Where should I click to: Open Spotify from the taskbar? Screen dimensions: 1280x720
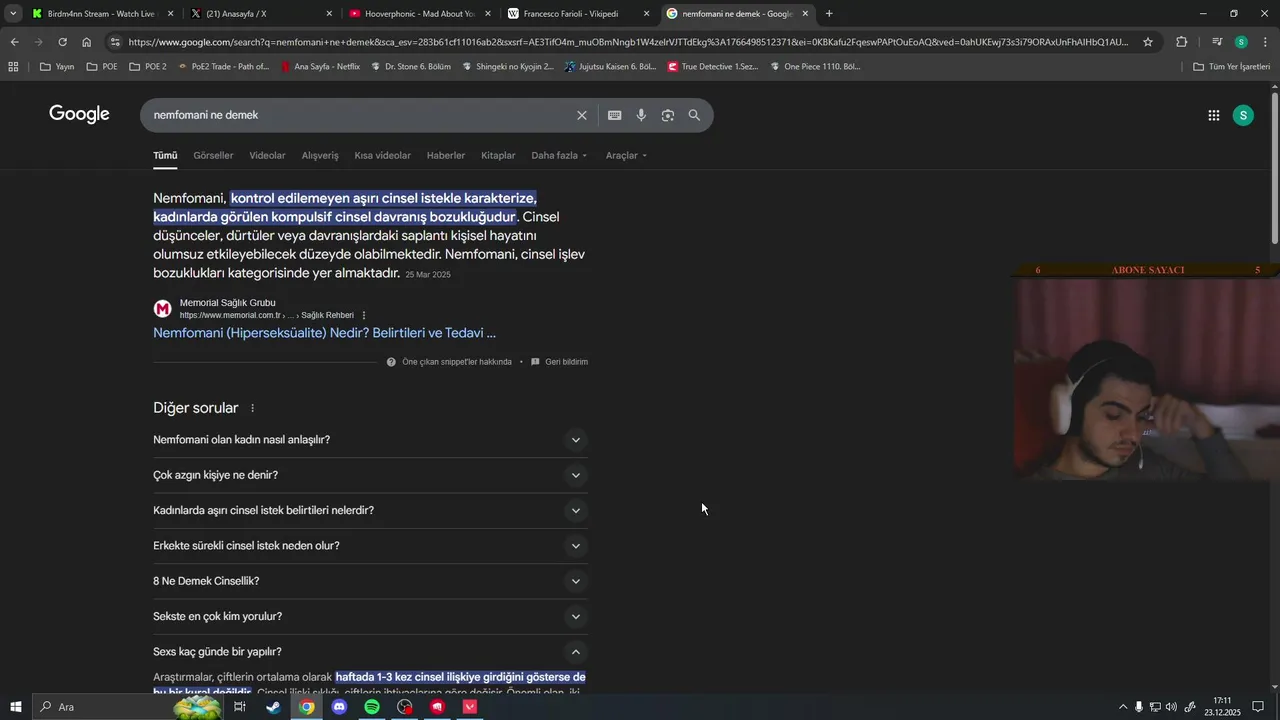(x=372, y=707)
